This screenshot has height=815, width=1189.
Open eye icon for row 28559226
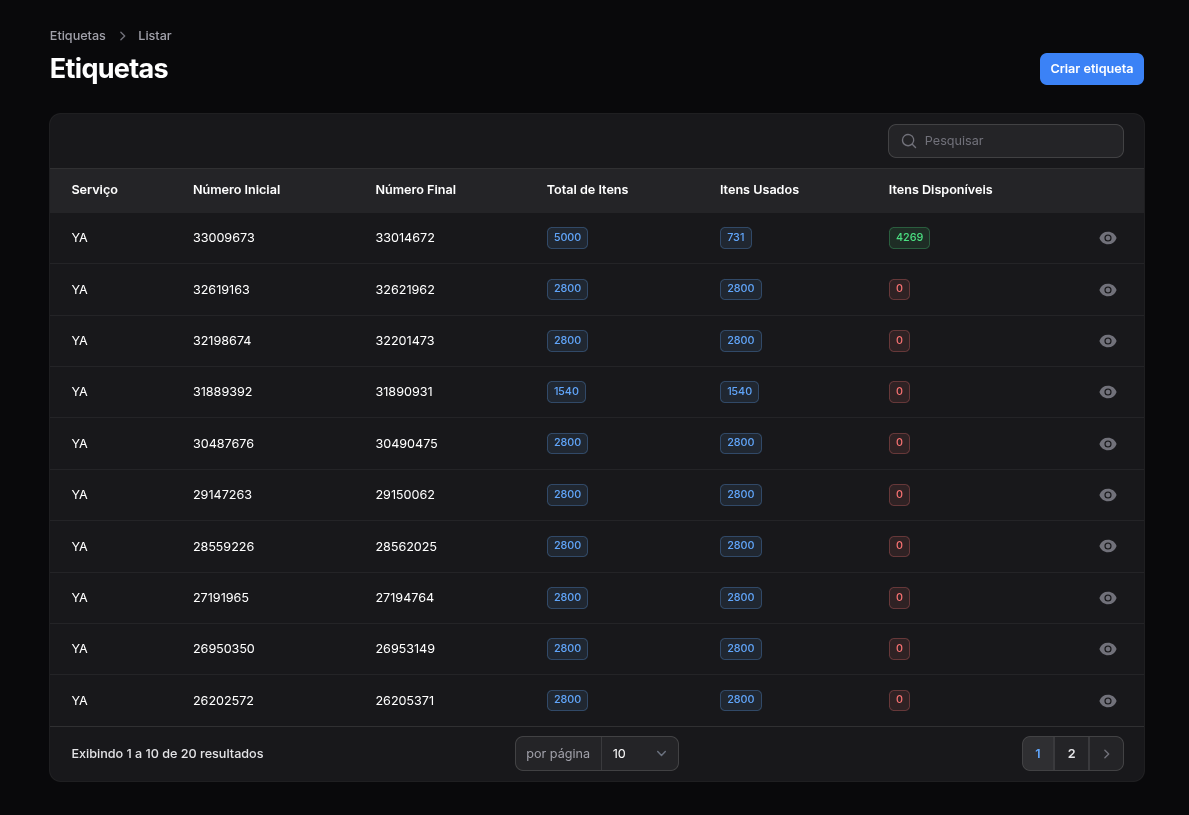1107,546
